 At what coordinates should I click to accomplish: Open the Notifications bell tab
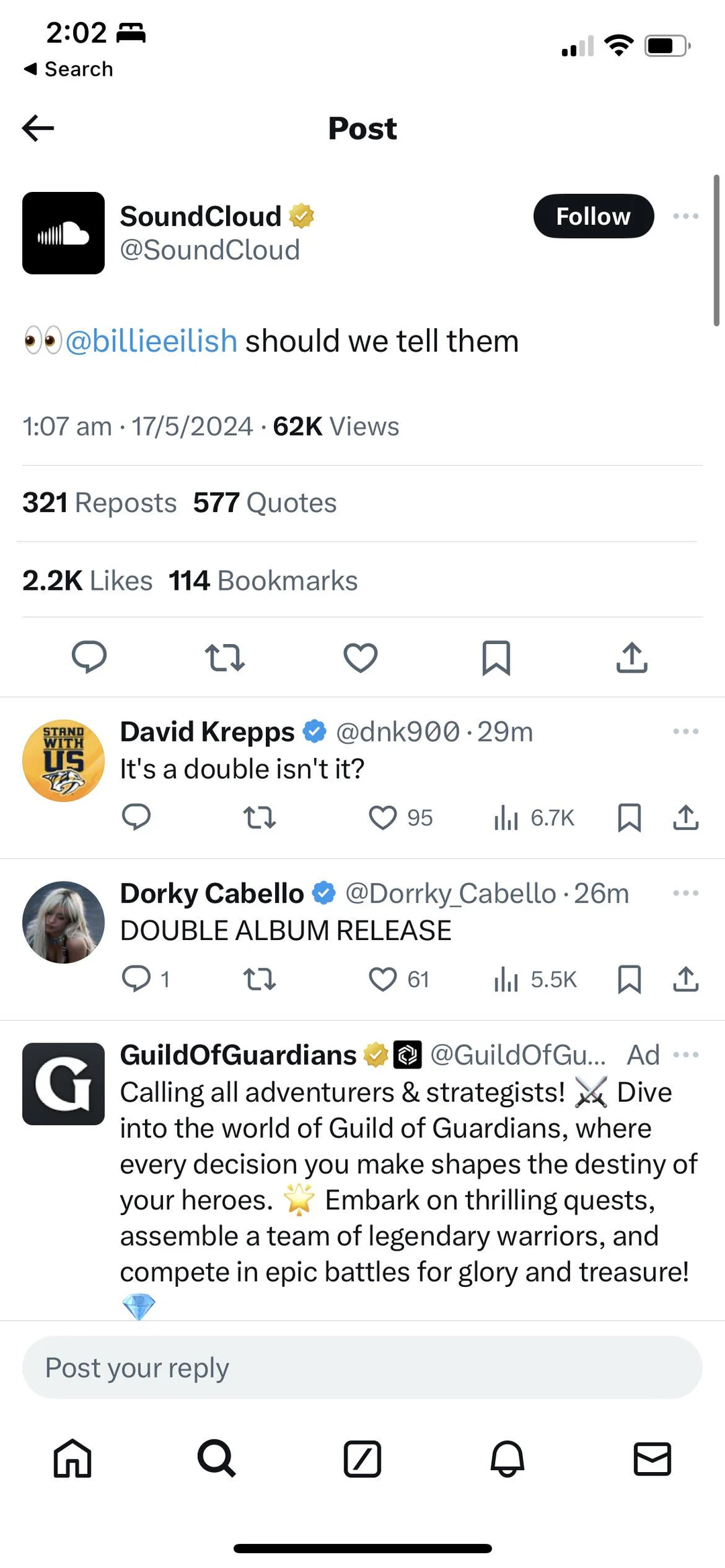pyautogui.click(x=507, y=1459)
